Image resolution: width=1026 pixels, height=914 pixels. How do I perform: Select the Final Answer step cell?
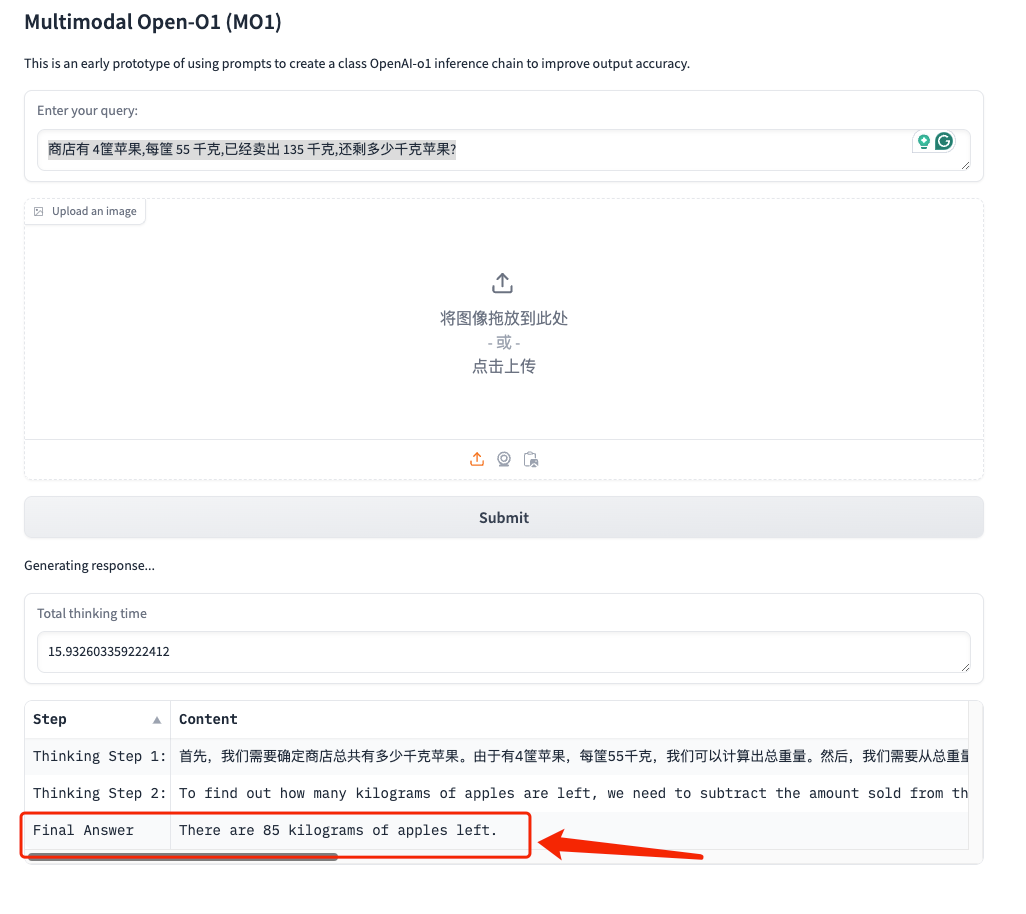(98, 830)
